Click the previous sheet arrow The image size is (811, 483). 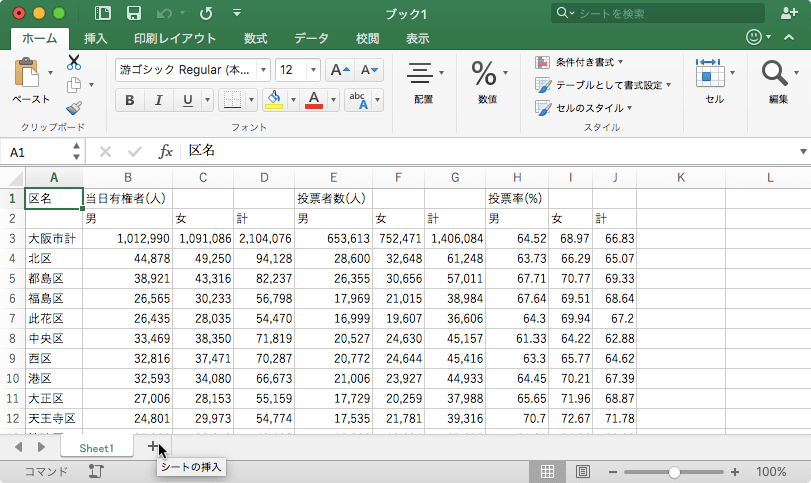[19, 447]
